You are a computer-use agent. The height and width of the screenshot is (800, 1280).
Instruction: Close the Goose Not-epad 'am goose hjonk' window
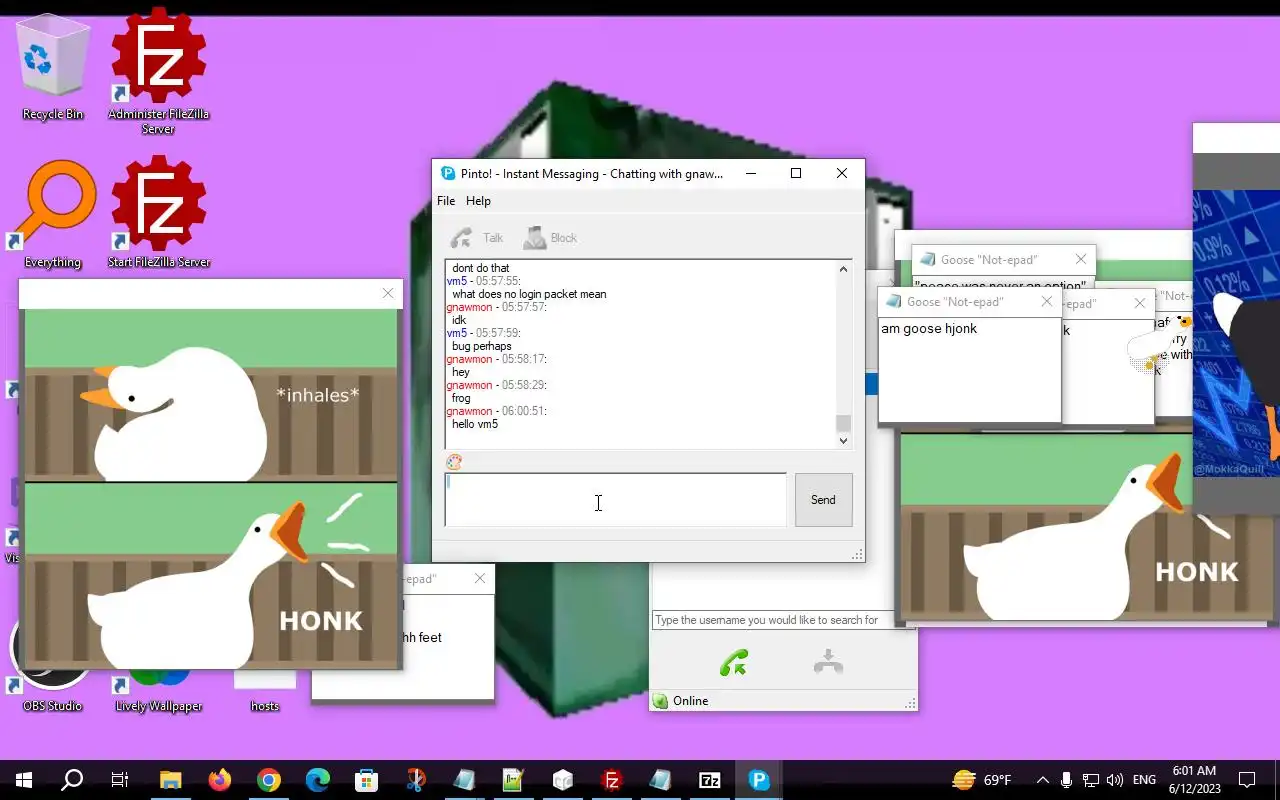click(1046, 301)
